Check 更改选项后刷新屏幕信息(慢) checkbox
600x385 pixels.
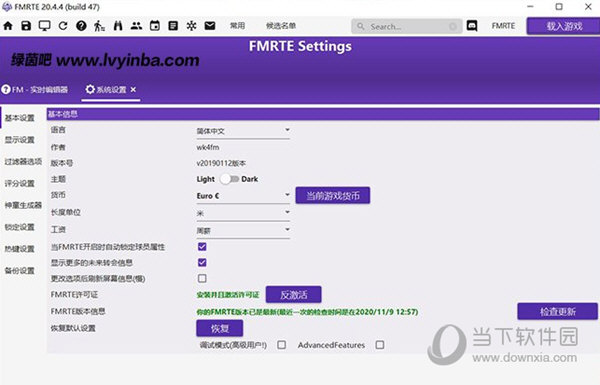click(x=202, y=278)
